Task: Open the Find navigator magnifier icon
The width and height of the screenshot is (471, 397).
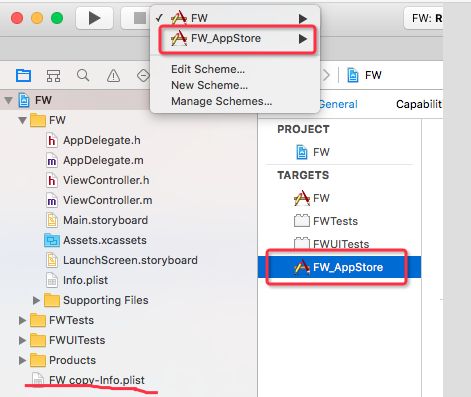Action: pyautogui.click(x=83, y=76)
